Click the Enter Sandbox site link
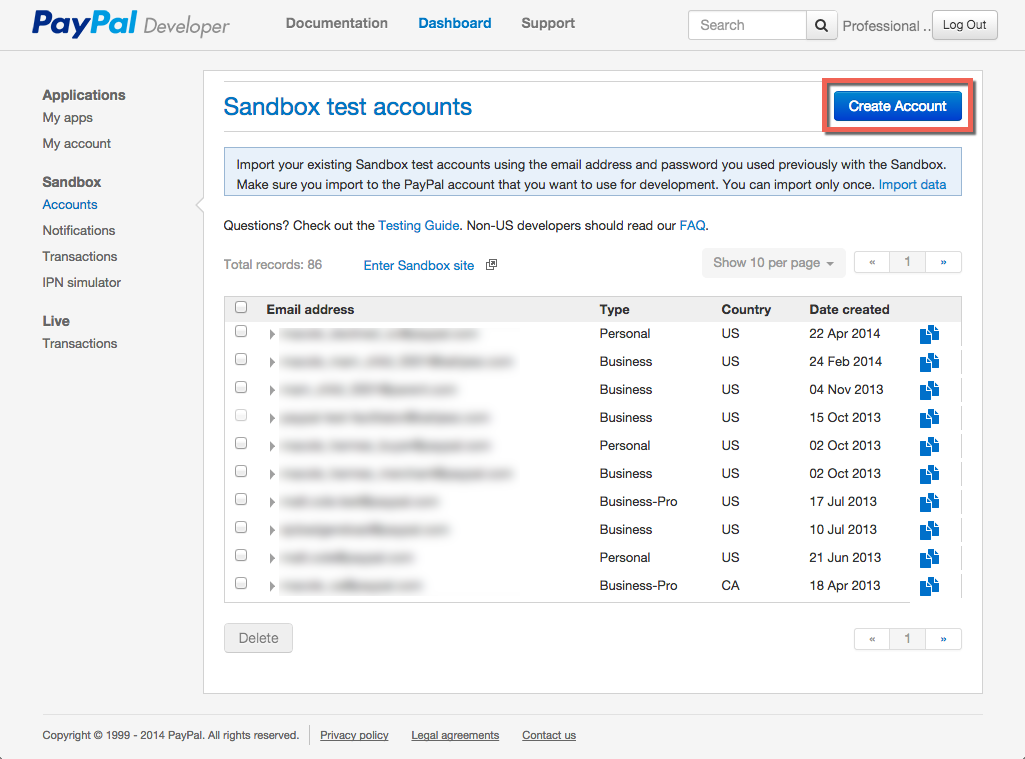This screenshot has width=1025, height=759. click(x=418, y=265)
